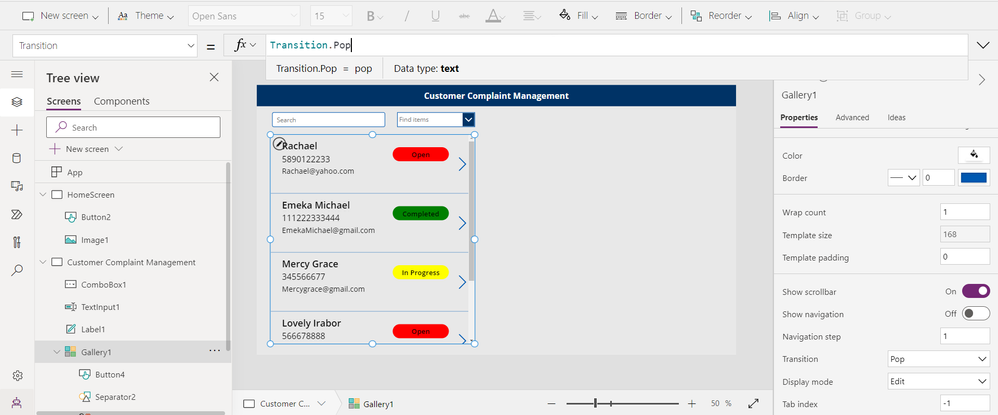Open the Fill color menu
Screen dimensions: 998x415
pos(578,16)
